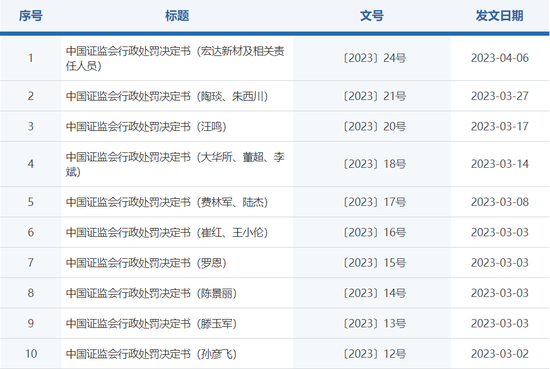This screenshot has width=550, height=369.
Task: Select document number 〔2023〕14号
Action: [375, 293]
